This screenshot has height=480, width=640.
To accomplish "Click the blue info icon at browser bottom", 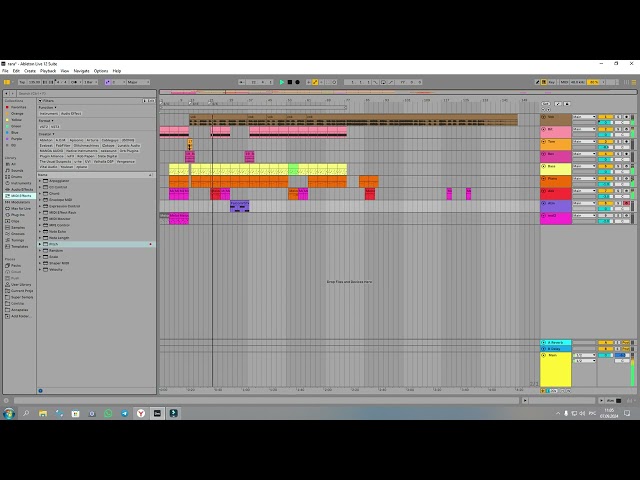I will [x=40, y=391].
